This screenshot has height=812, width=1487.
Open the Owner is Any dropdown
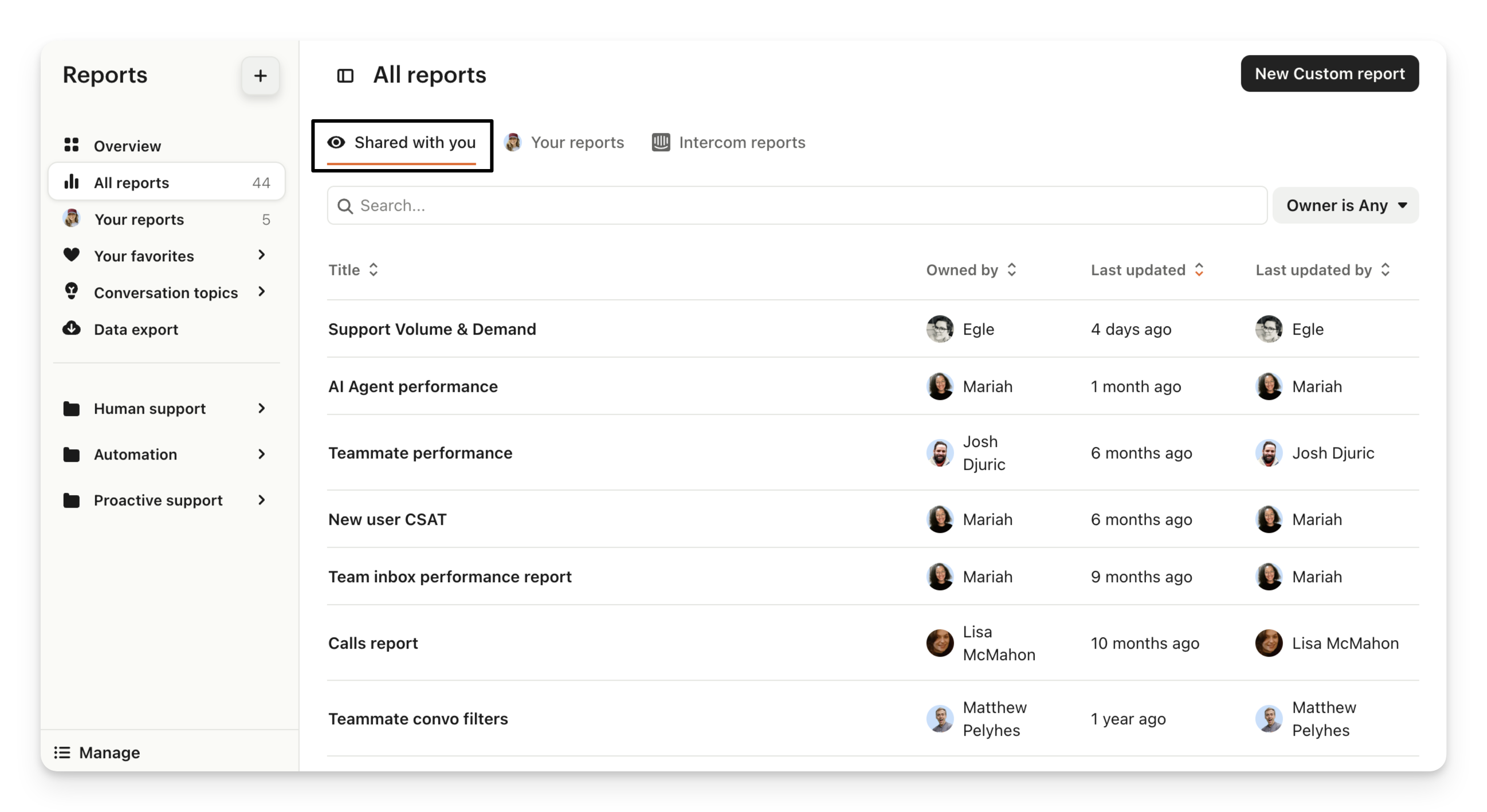(x=1345, y=206)
